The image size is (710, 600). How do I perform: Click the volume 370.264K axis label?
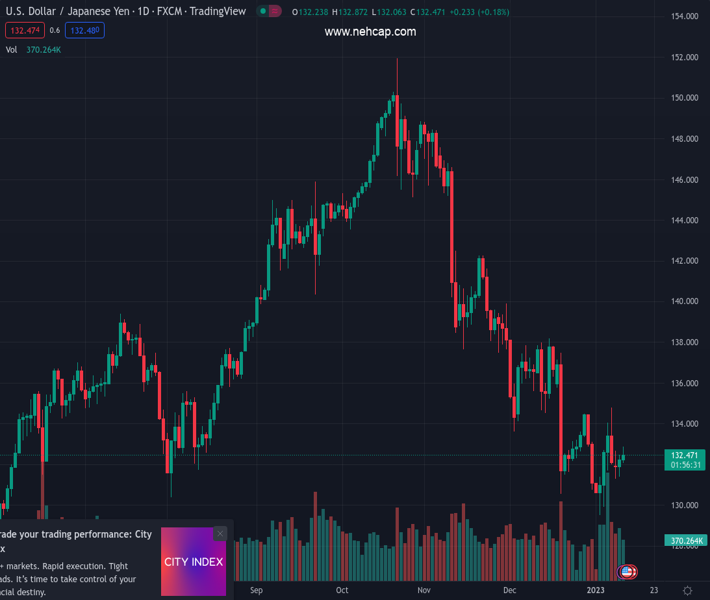pyautogui.click(x=684, y=541)
